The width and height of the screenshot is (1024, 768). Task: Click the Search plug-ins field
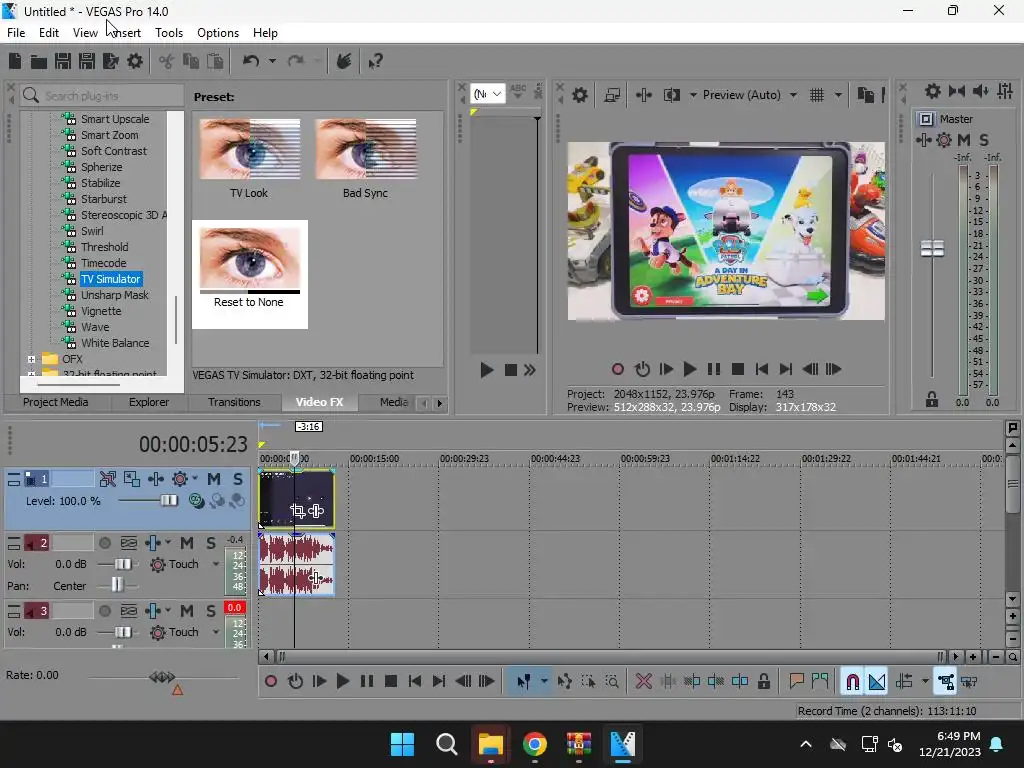[102, 96]
